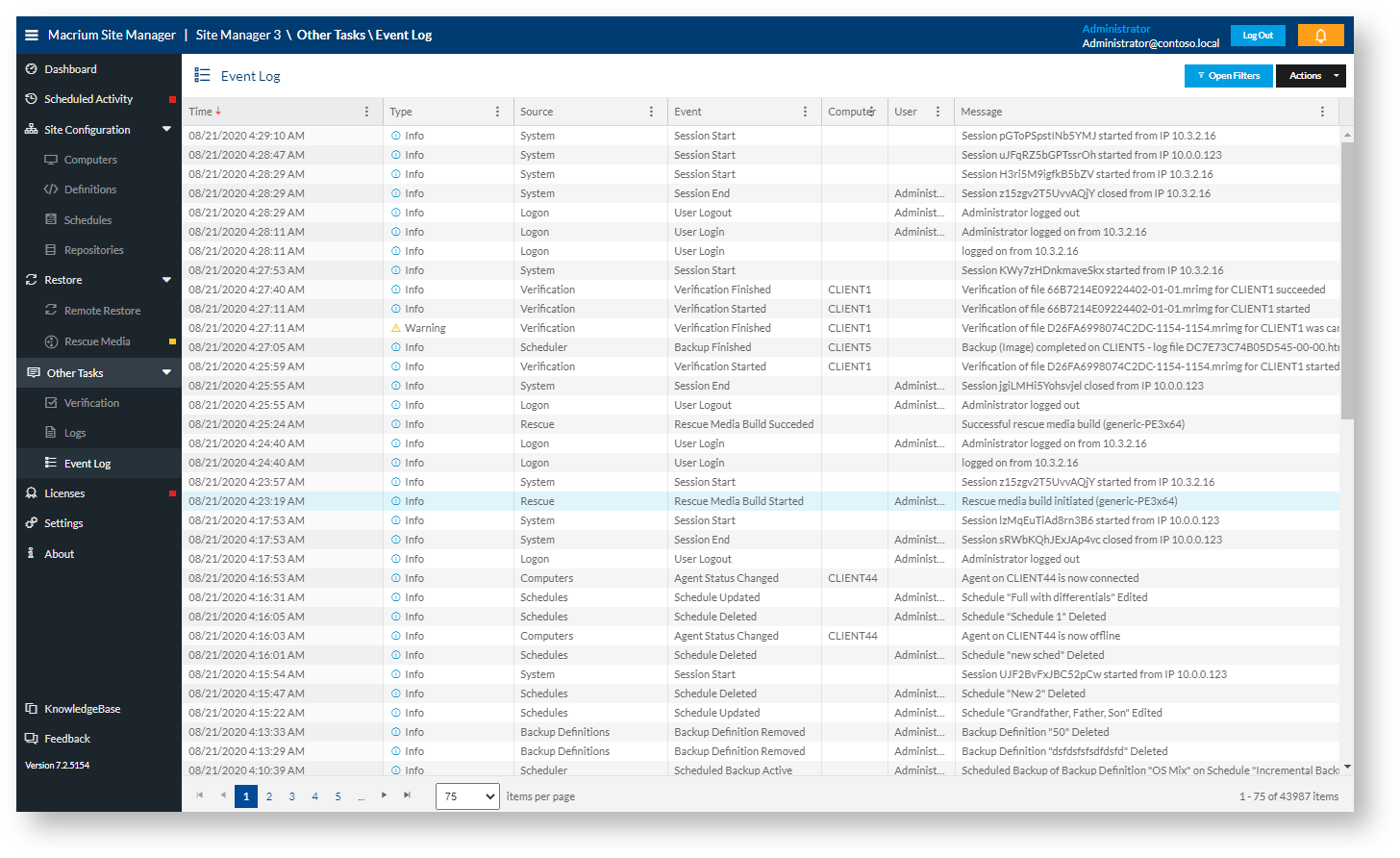This screenshot has height=858, width=1400.
Task: Open the Event column options menu
Action: tap(805, 112)
